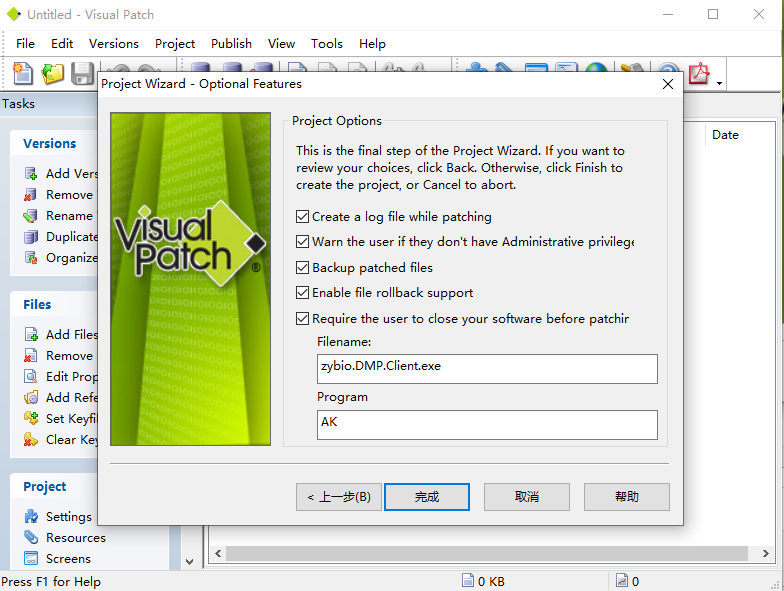Close the Project Wizard dialog
This screenshot has height=591, width=784.
[668, 84]
